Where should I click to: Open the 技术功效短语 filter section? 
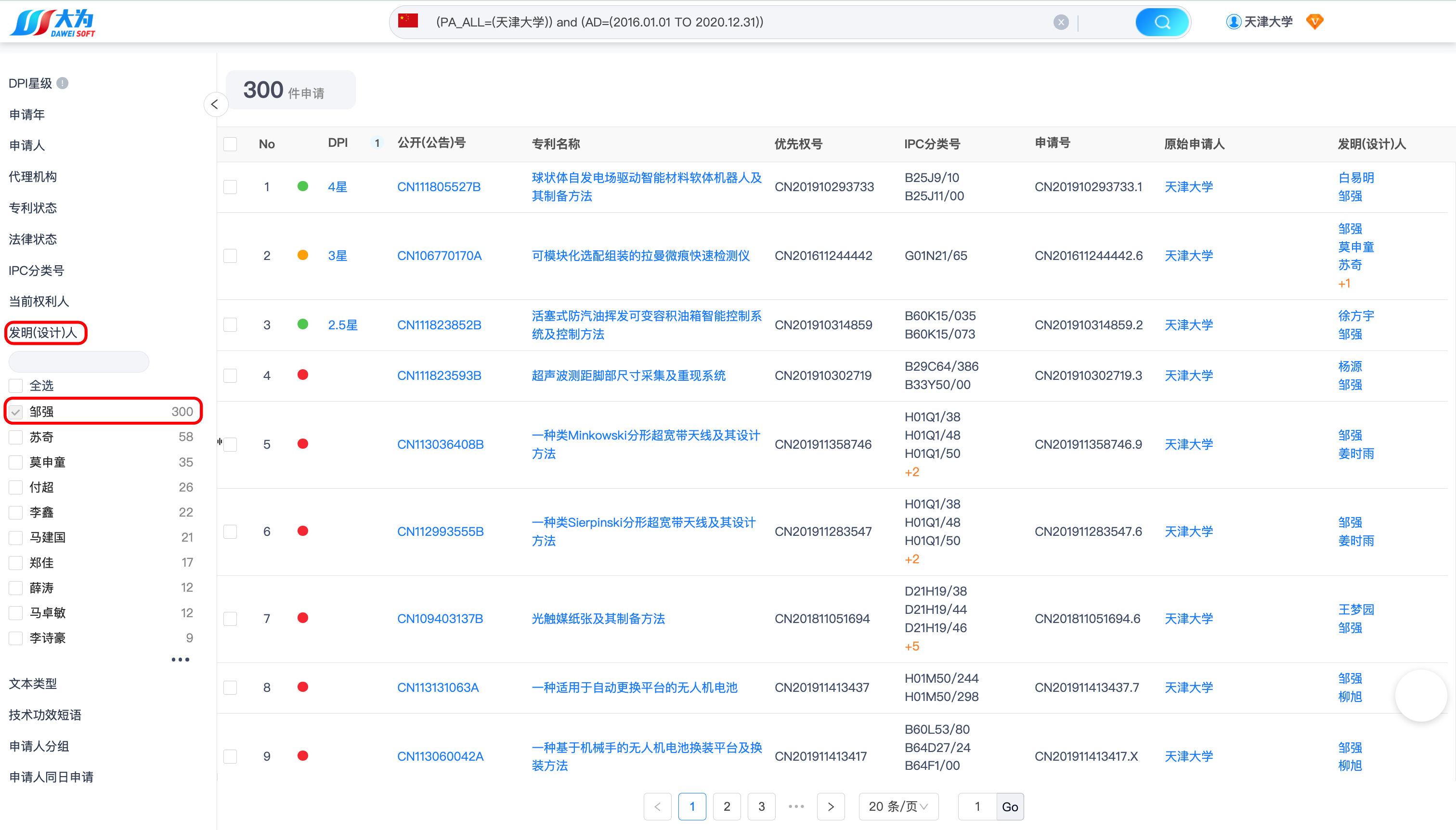point(45,715)
